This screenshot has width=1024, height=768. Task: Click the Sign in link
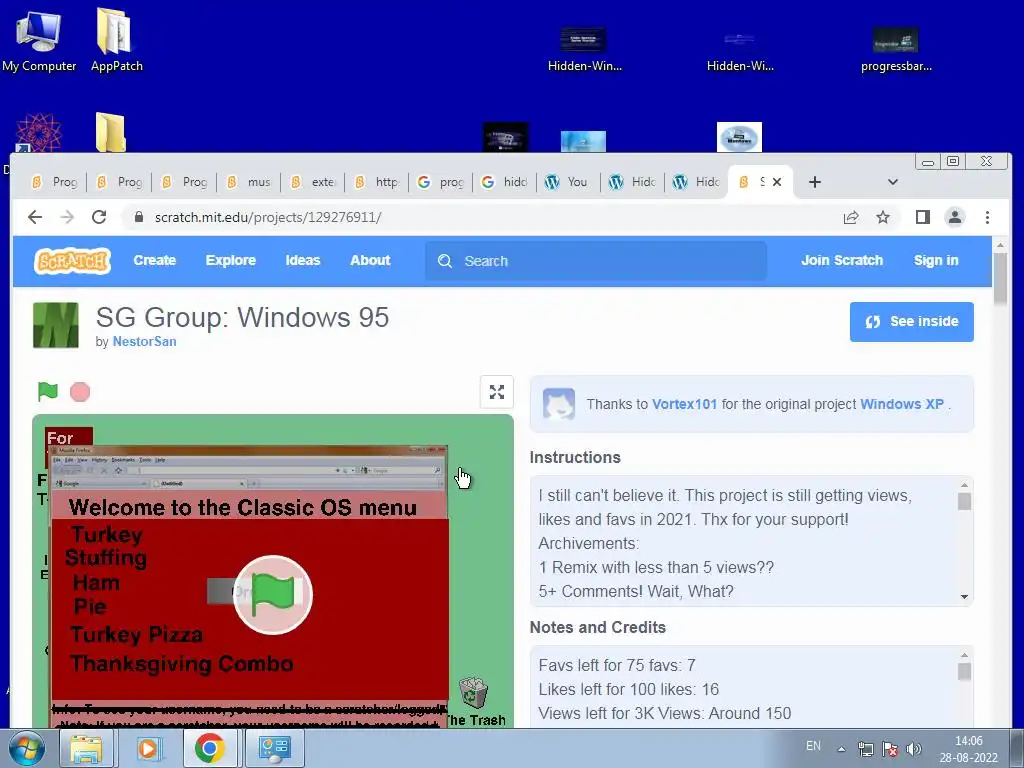(x=936, y=260)
